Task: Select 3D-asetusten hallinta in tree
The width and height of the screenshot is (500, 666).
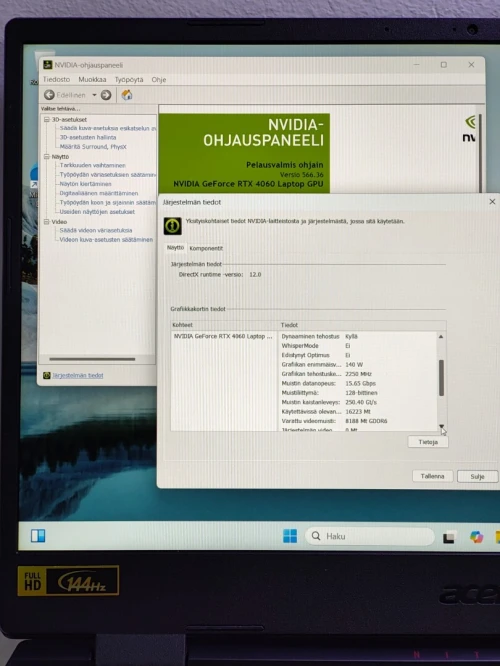Action: tap(88, 138)
